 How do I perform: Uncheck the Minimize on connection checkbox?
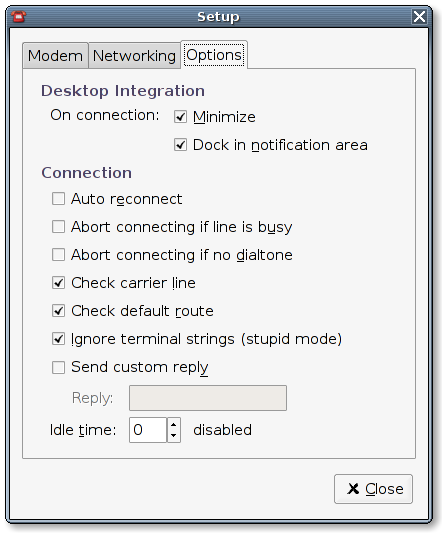tap(180, 117)
